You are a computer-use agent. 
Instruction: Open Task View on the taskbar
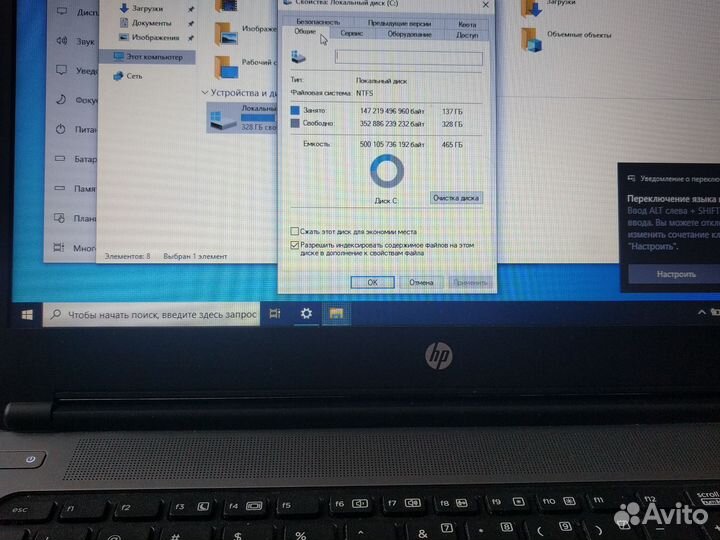(275, 314)
